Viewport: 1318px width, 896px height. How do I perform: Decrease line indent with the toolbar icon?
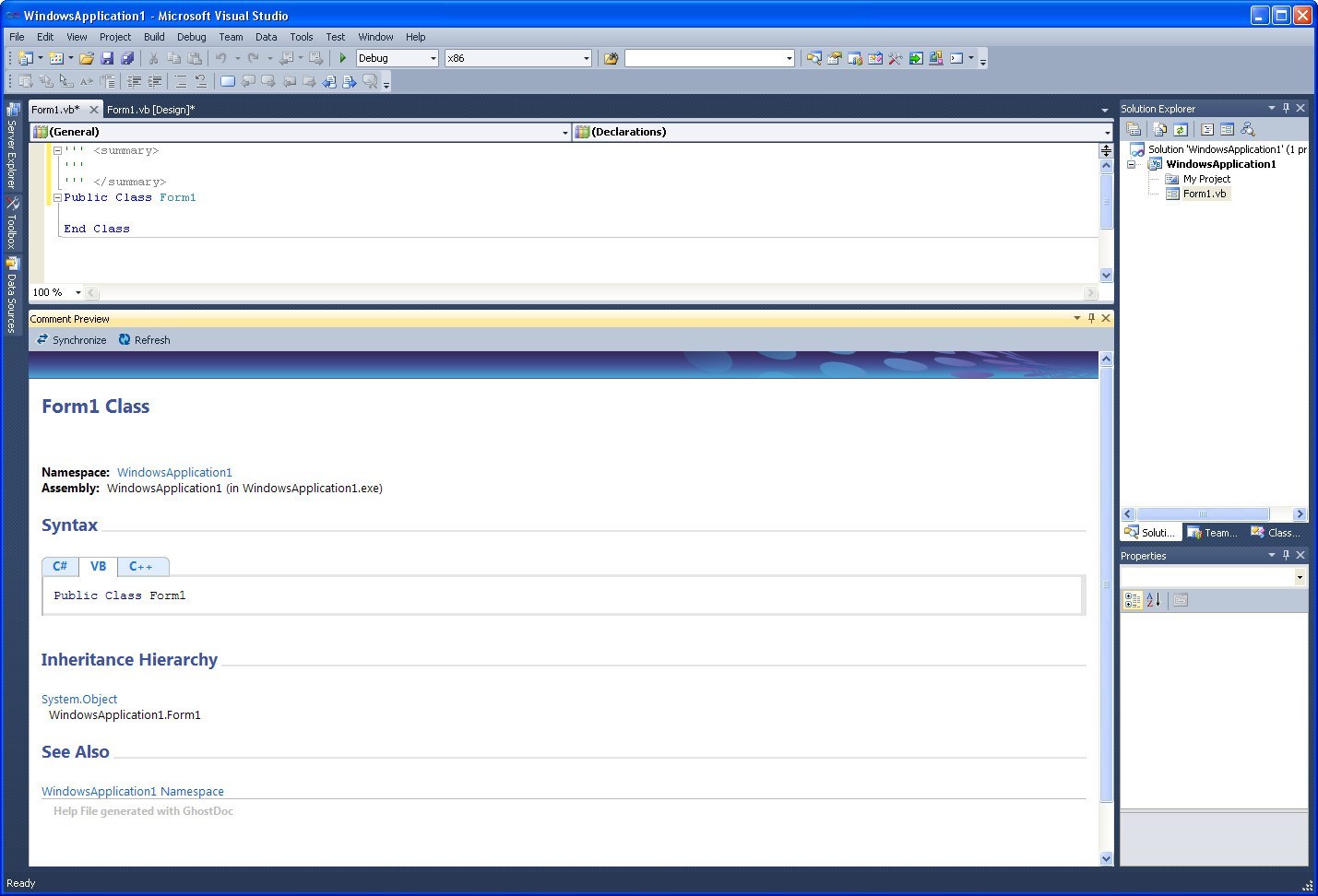(134, 81)
